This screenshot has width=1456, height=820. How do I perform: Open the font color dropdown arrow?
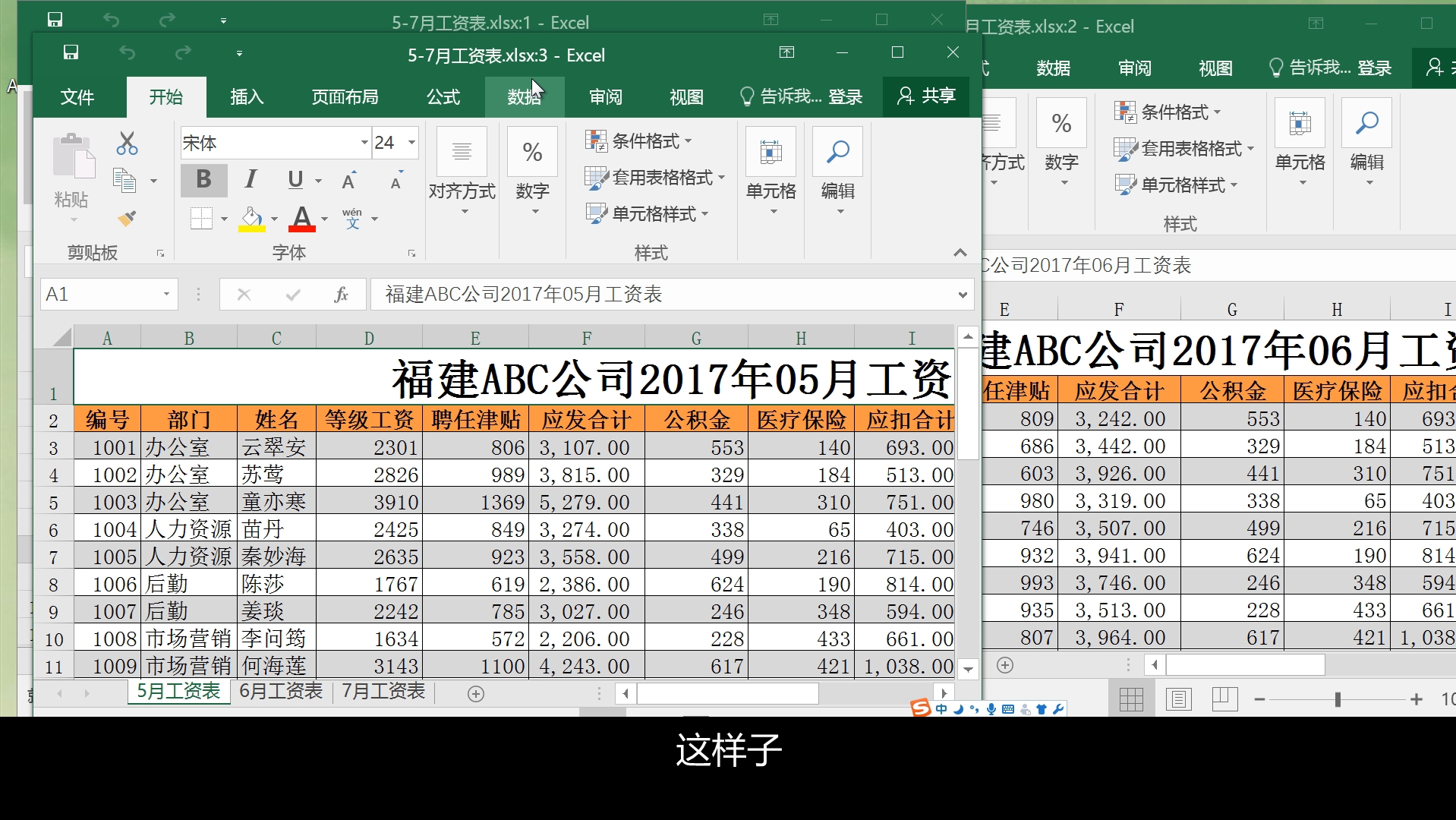[x=325, y=219]
